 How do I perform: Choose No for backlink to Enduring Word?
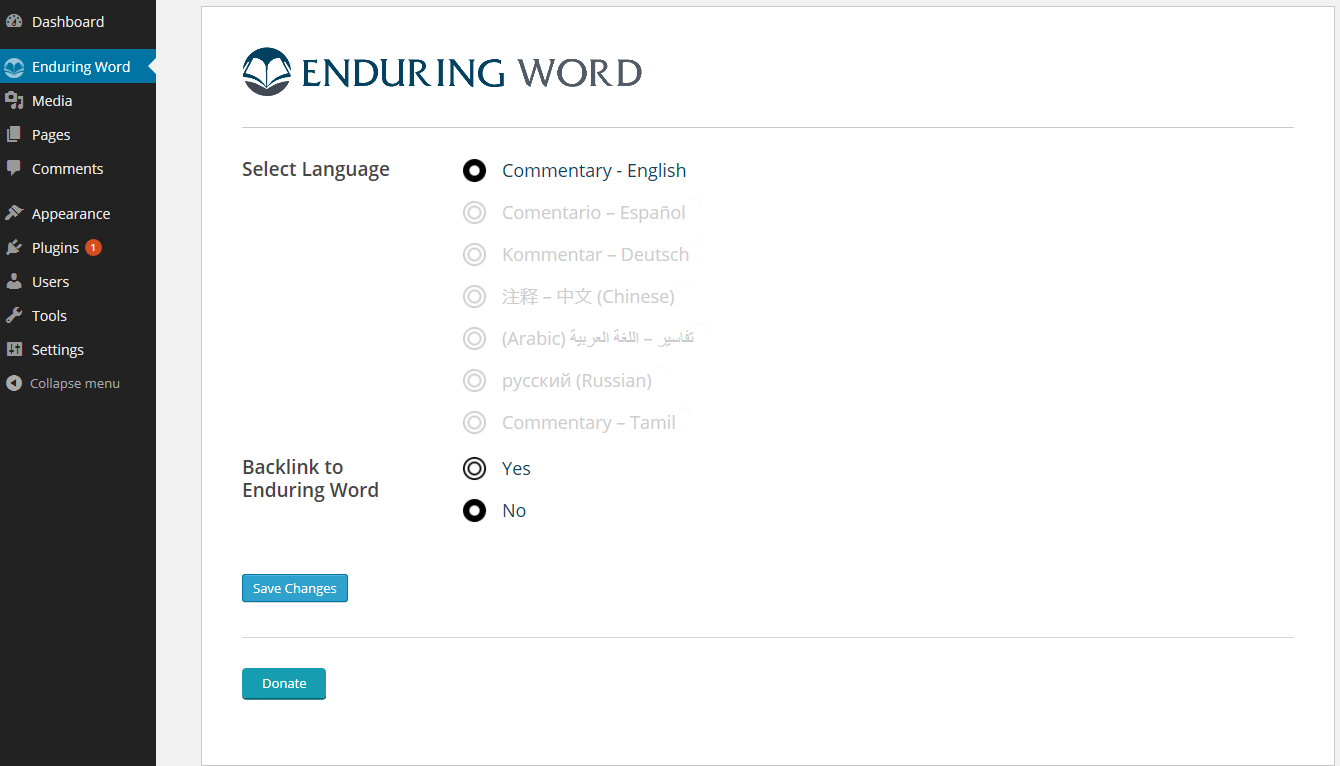(x=474, y=511)
